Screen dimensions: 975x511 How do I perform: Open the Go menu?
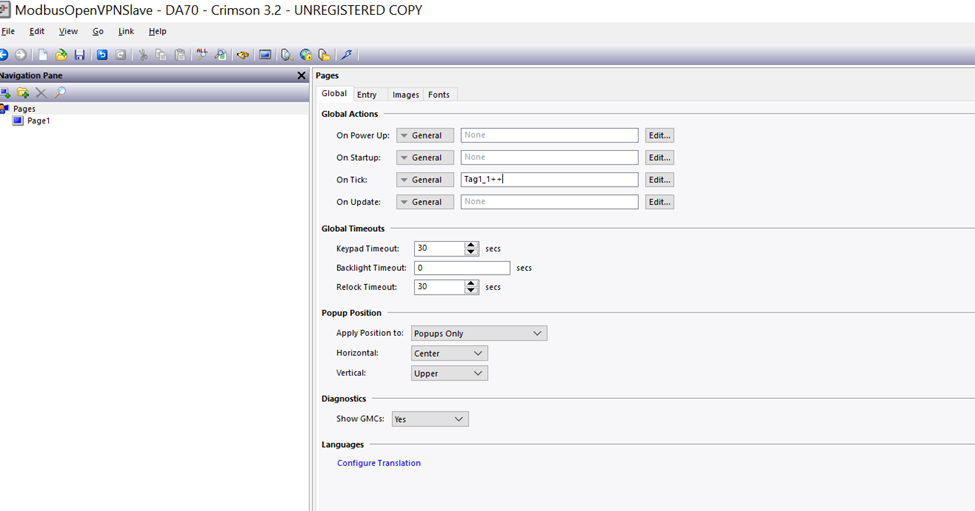pos(98,31)
